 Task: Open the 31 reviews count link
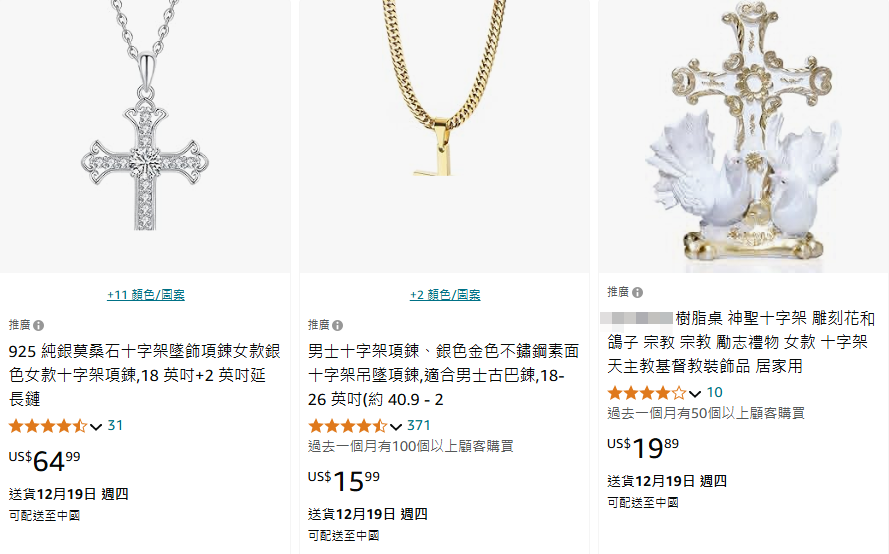[x=115, y=426]
